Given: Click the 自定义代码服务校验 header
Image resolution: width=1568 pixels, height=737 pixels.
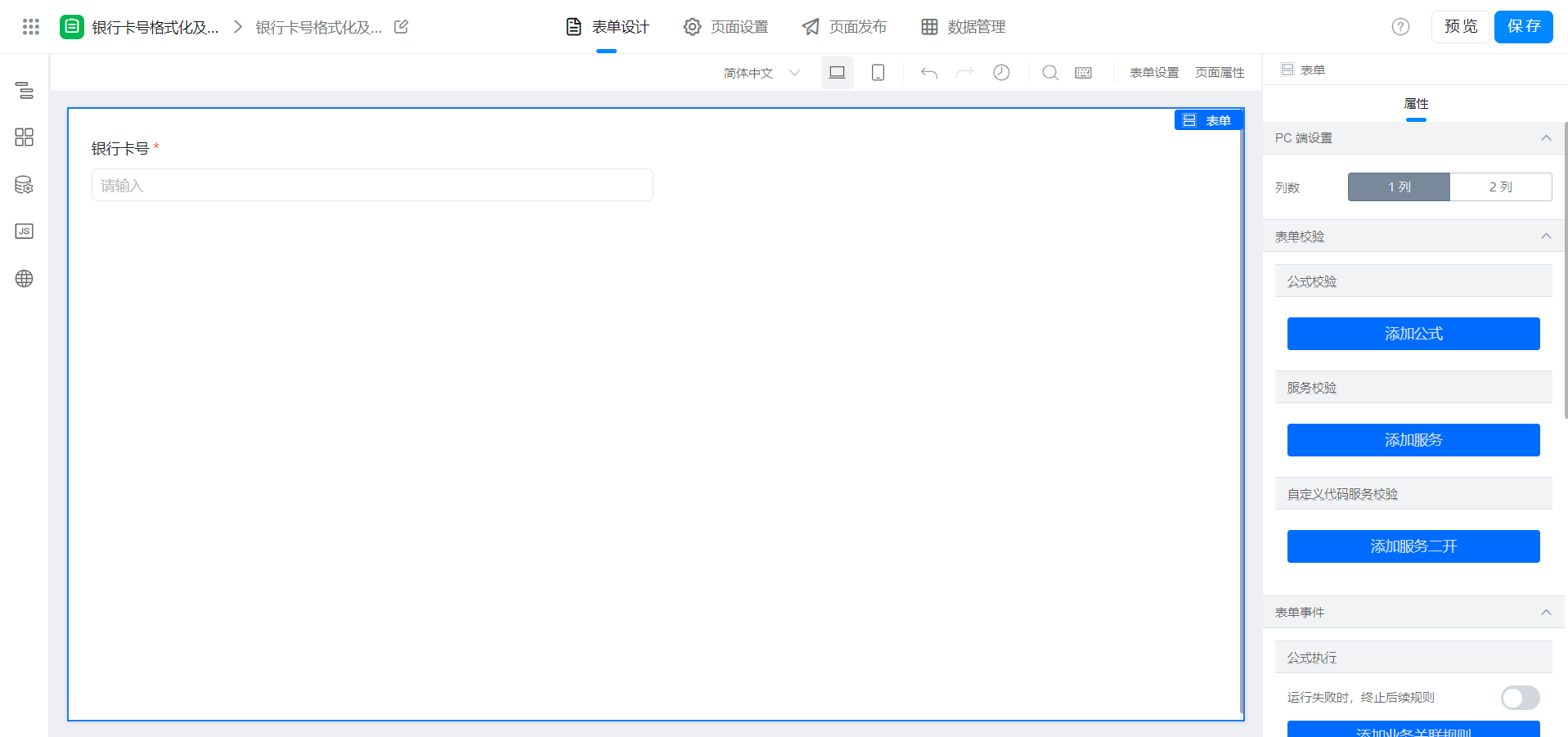Looking at the screenshot, I should coord(1413,493).
